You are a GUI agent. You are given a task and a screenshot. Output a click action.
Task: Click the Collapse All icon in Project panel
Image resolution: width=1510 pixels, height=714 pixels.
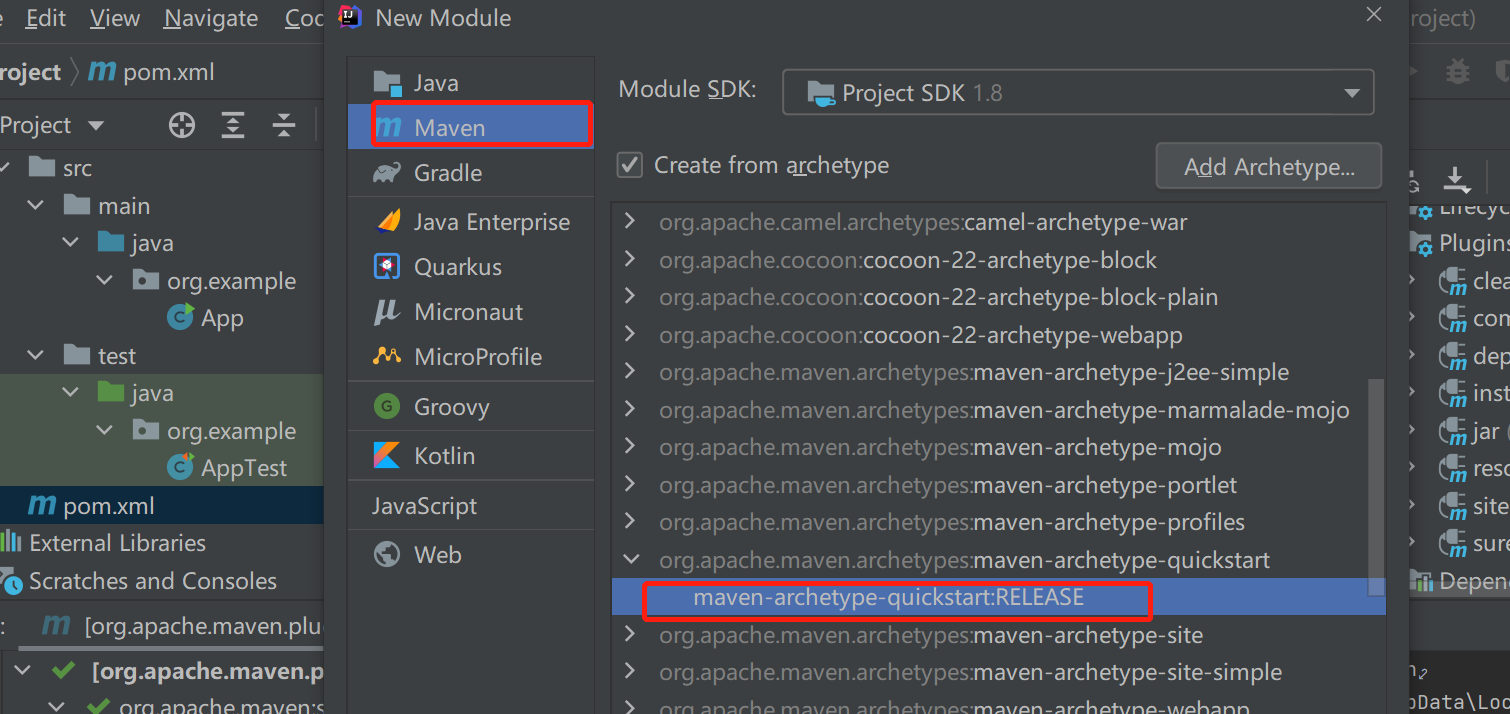coord(284,125)
